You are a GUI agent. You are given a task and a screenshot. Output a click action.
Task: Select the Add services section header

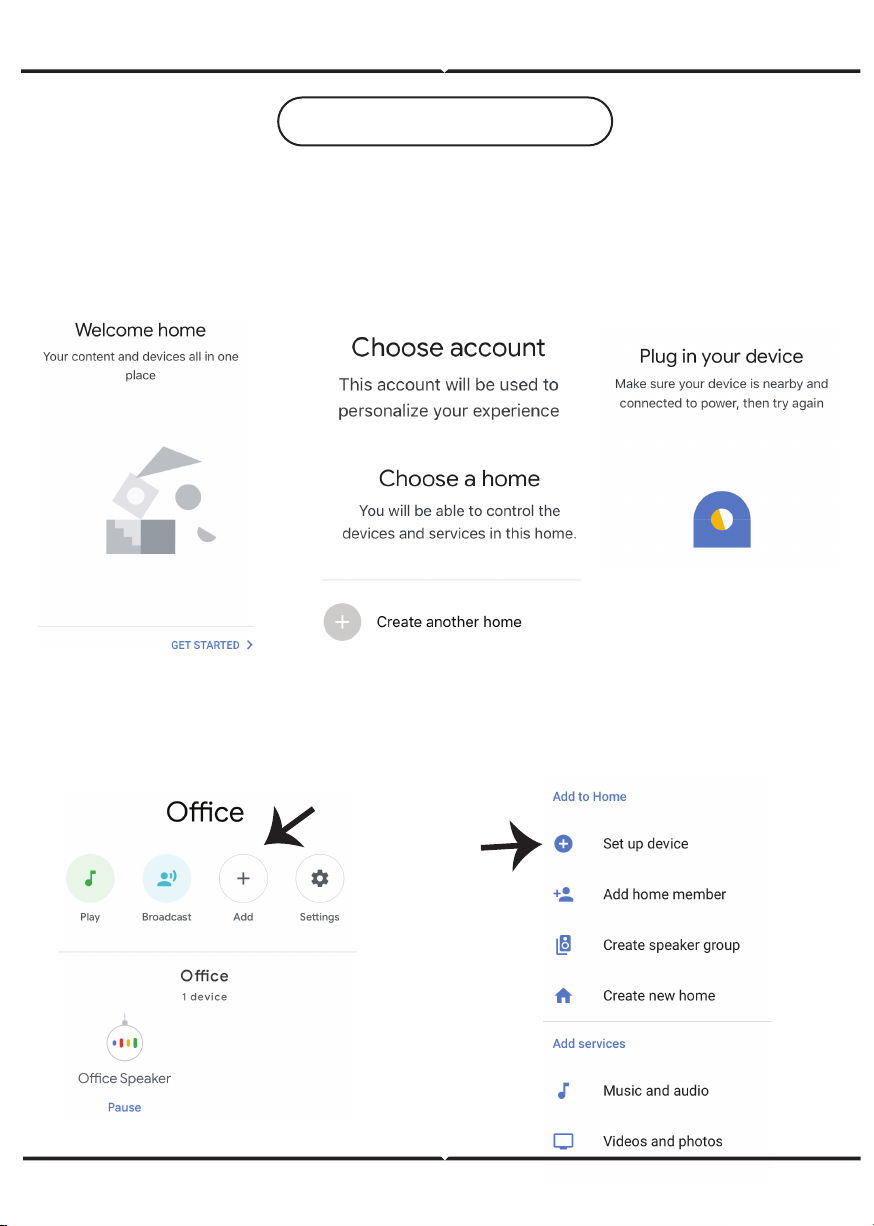pos(589,1044)
